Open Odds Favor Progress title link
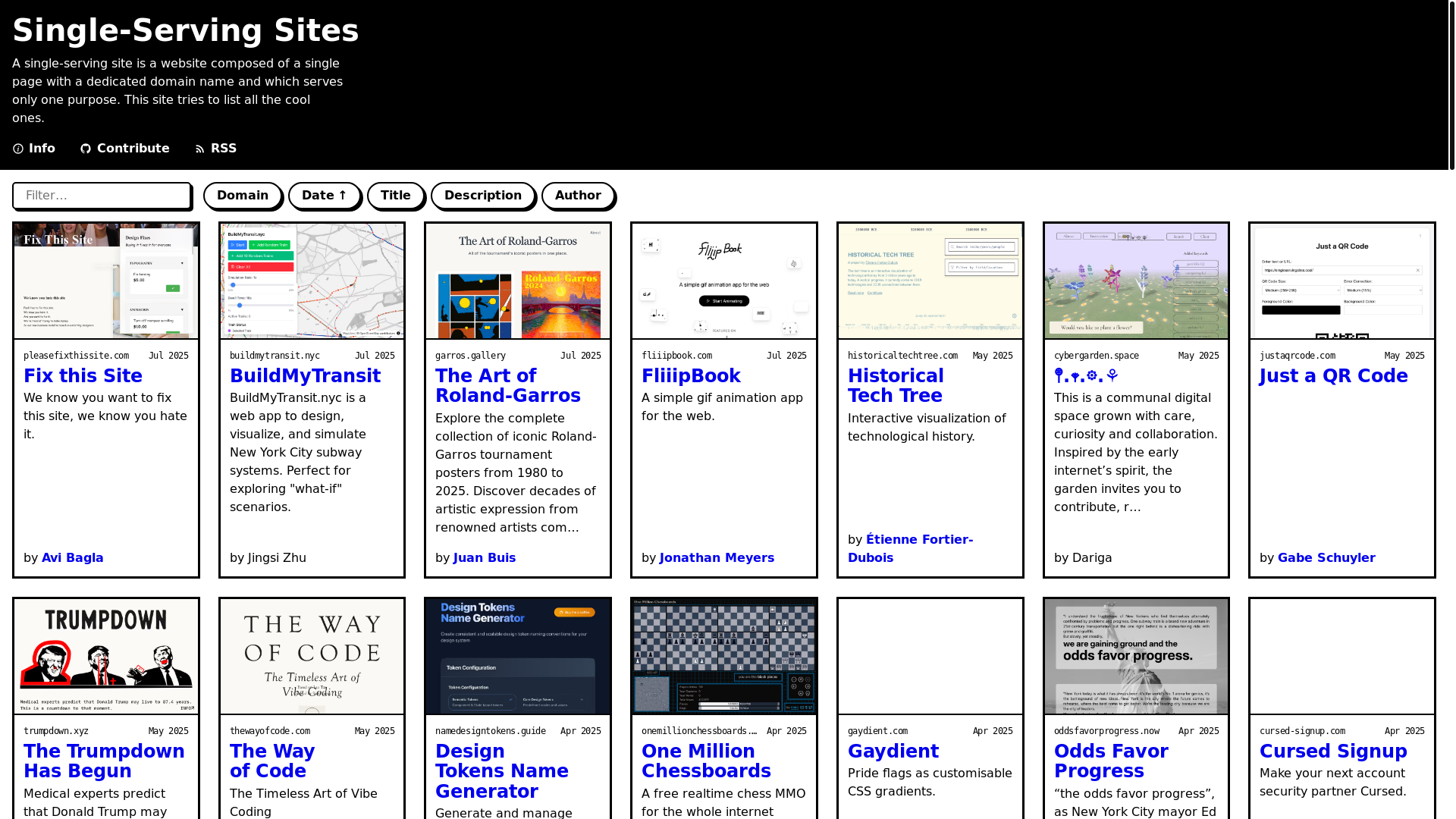Image resolution: width=1456 pixels, height=819 pixels. 1111,761
